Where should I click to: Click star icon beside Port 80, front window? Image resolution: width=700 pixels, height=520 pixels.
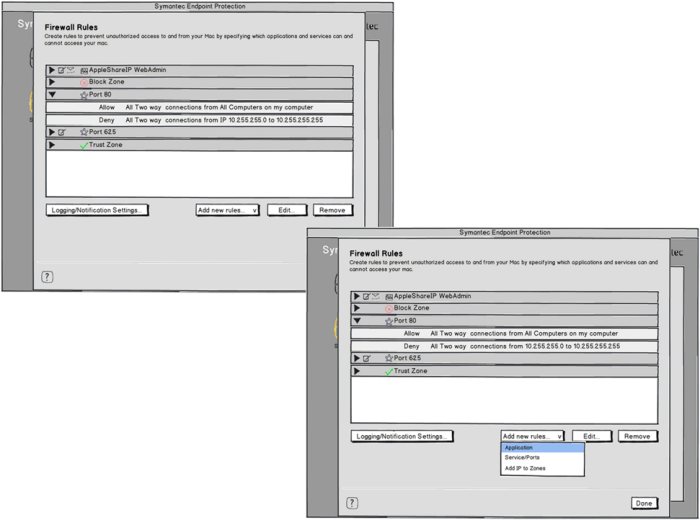(389, 321)
